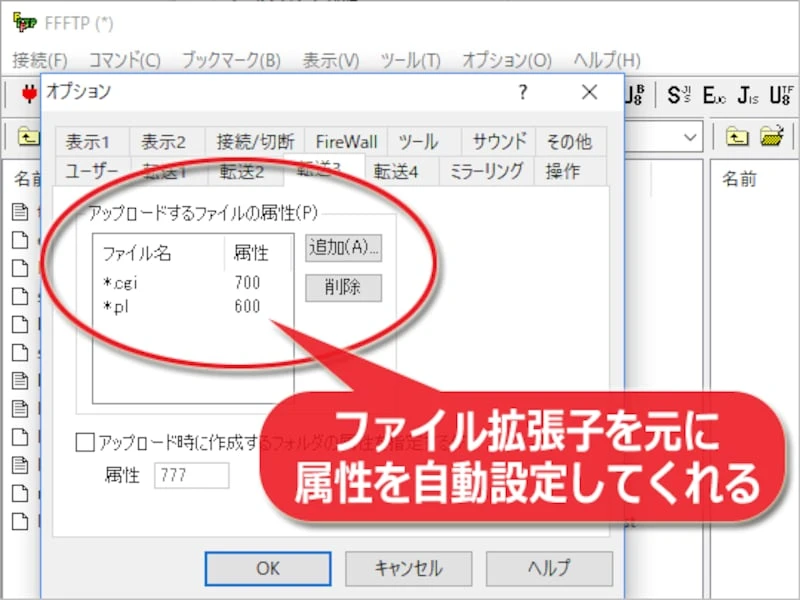Click the 属性 input field showing 777

click(191, 476)
